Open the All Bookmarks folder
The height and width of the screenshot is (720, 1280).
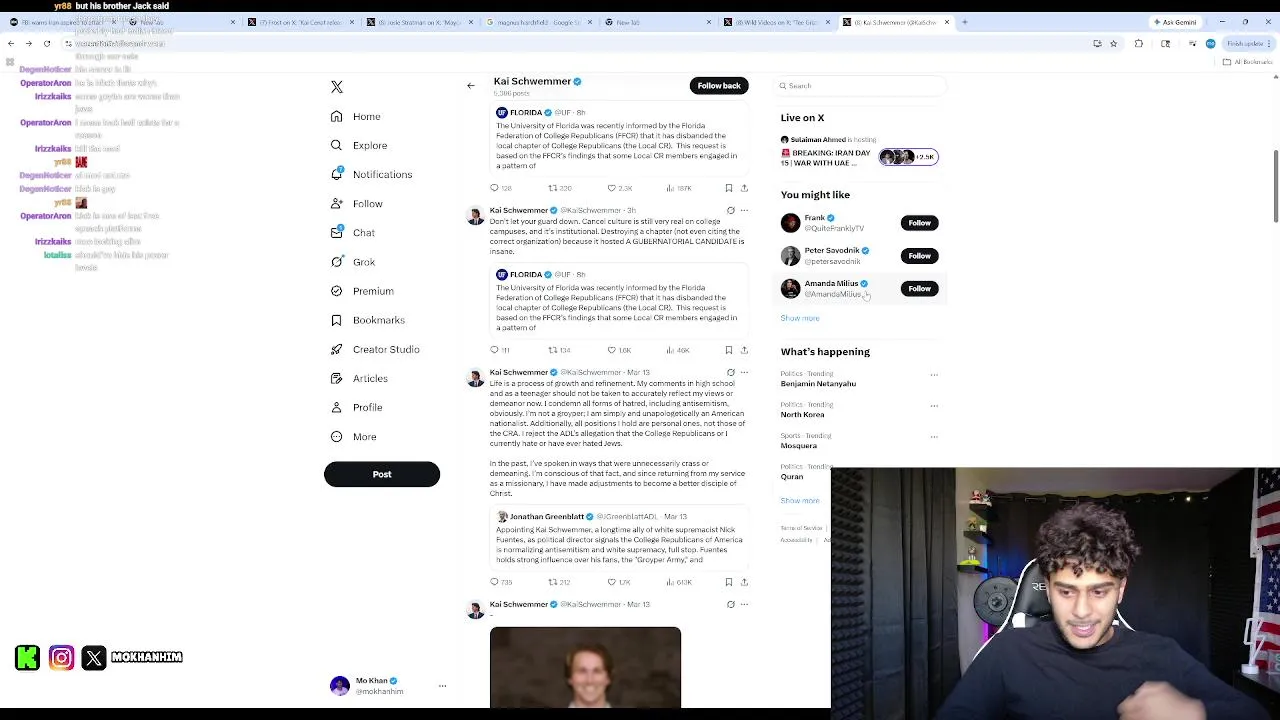pyautogui.click(x=1247, y=62)
